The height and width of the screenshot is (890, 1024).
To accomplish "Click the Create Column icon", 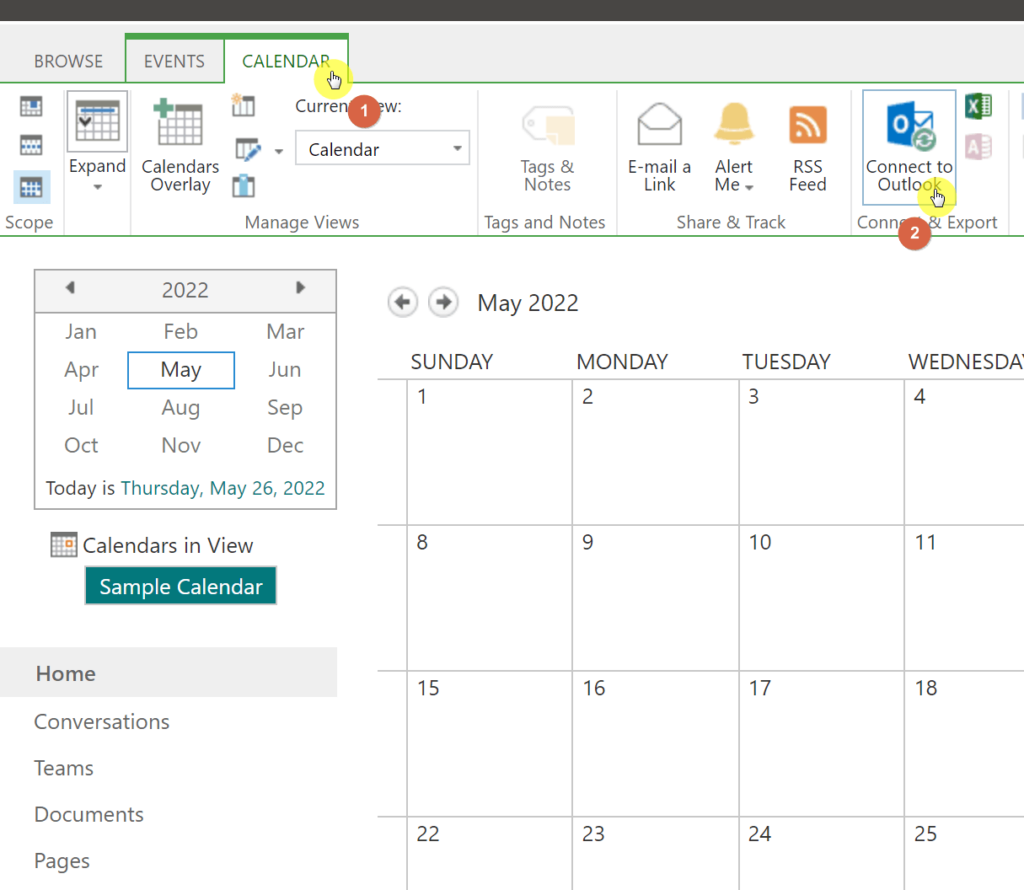I will (244, 186).
